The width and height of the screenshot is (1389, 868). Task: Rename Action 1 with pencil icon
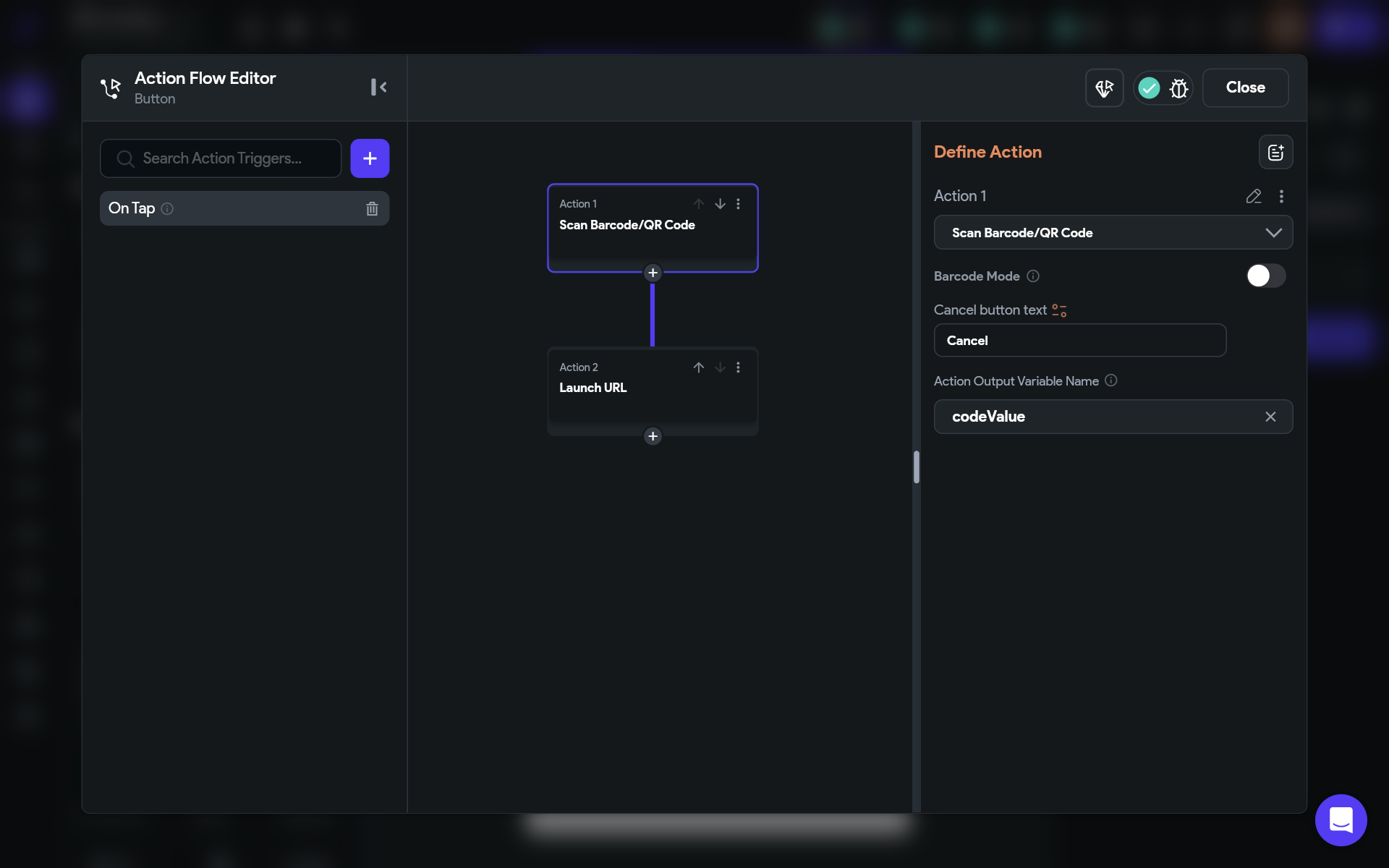coord(1253,196)
